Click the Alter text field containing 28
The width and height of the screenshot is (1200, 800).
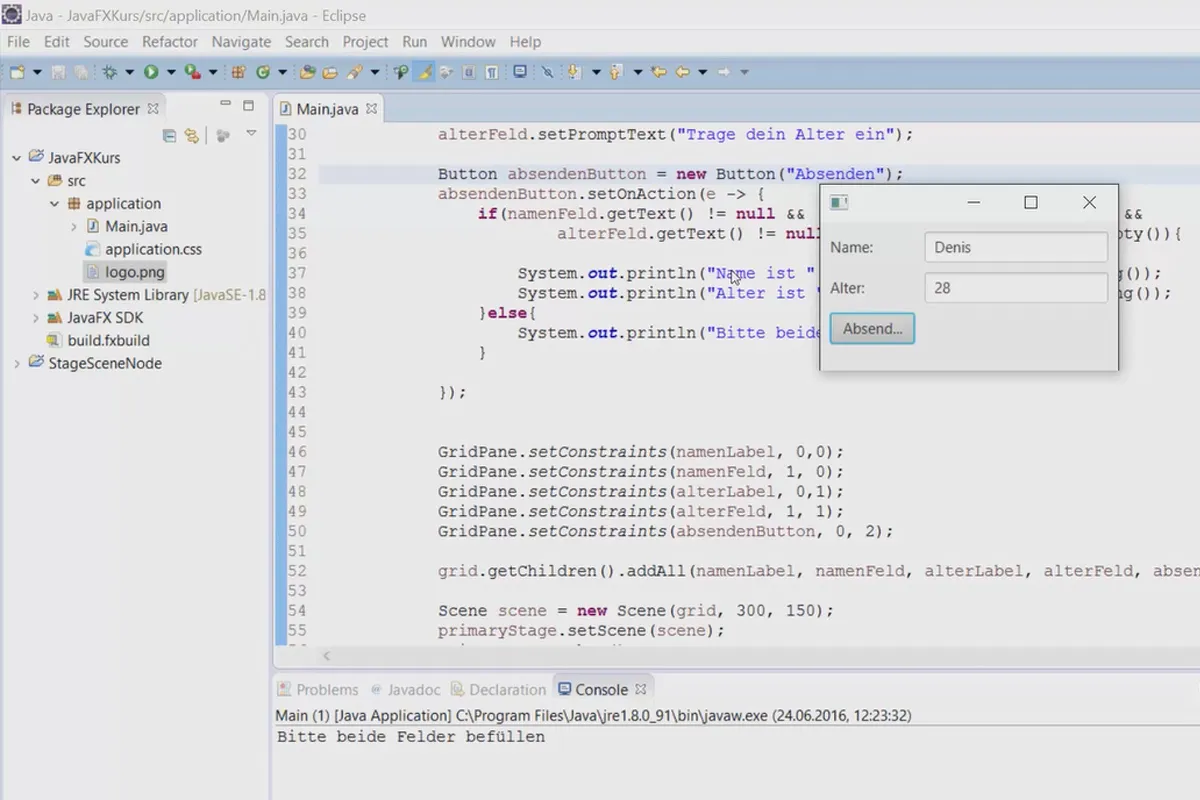(1015, 288)
